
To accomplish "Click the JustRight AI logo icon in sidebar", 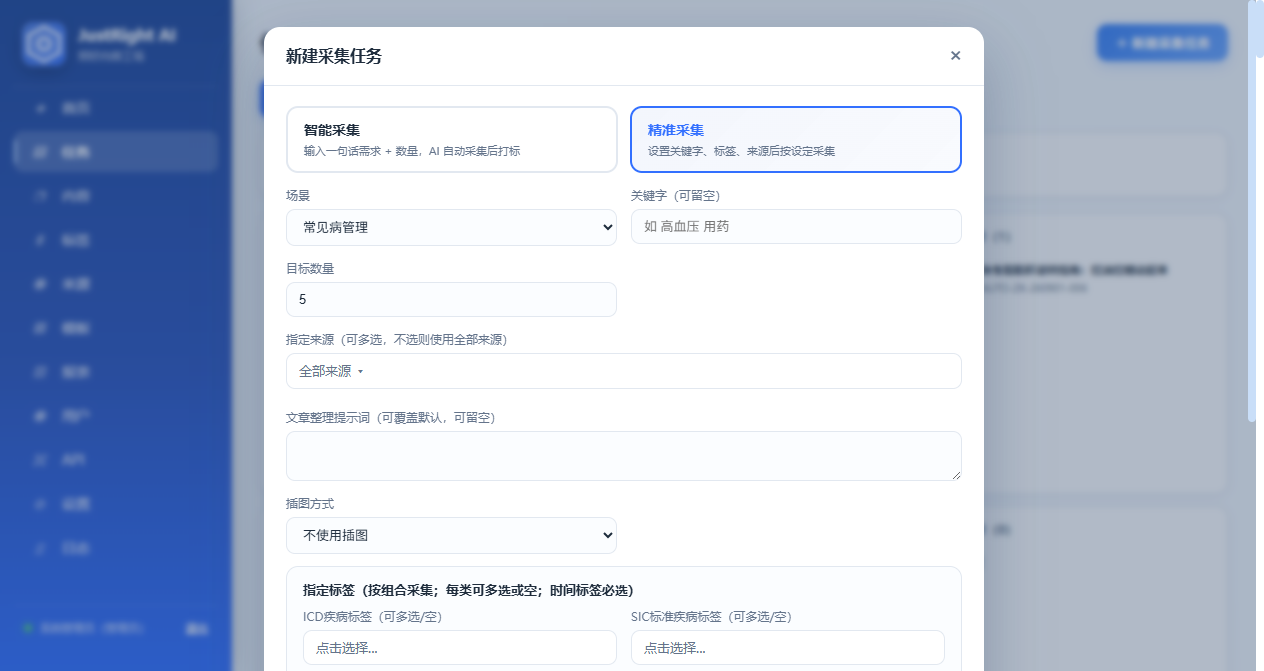I will click(x=44, y=43).
